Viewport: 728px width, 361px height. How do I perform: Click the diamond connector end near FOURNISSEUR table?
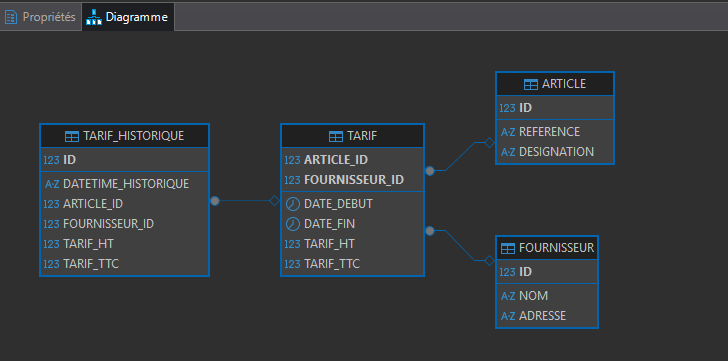click(489, 261)
